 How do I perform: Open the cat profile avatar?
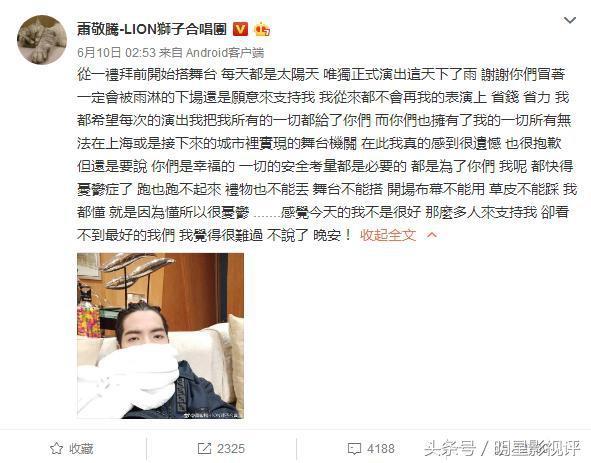pyautogui.click(x=42, y=40)
